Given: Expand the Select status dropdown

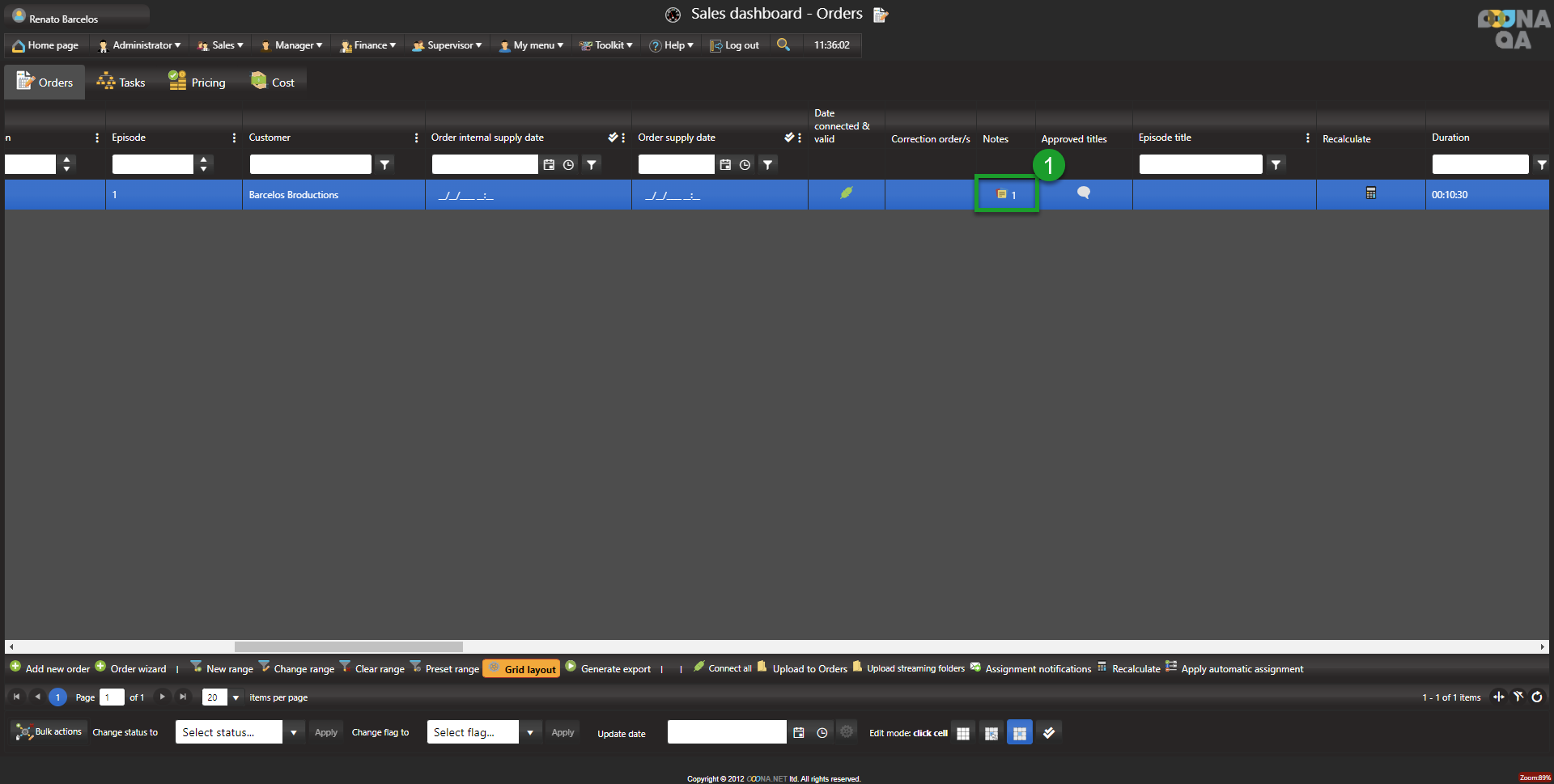Looking at the screenshot, I should 293,733.
